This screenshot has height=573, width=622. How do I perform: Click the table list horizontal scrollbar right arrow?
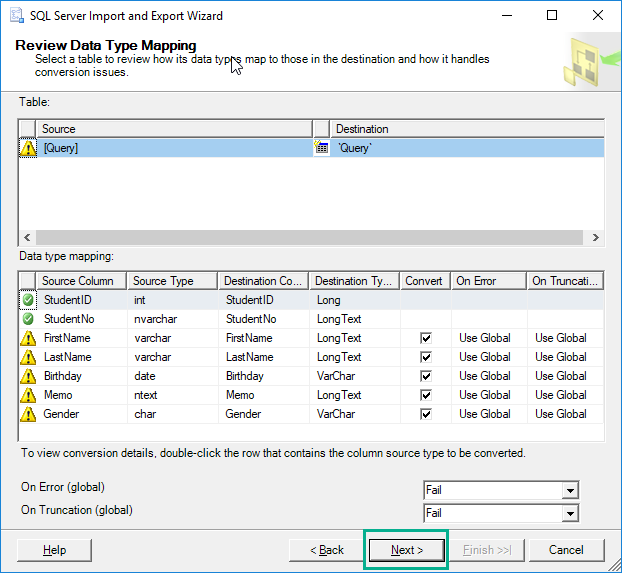pyautogui.click(x=595, y=238)
